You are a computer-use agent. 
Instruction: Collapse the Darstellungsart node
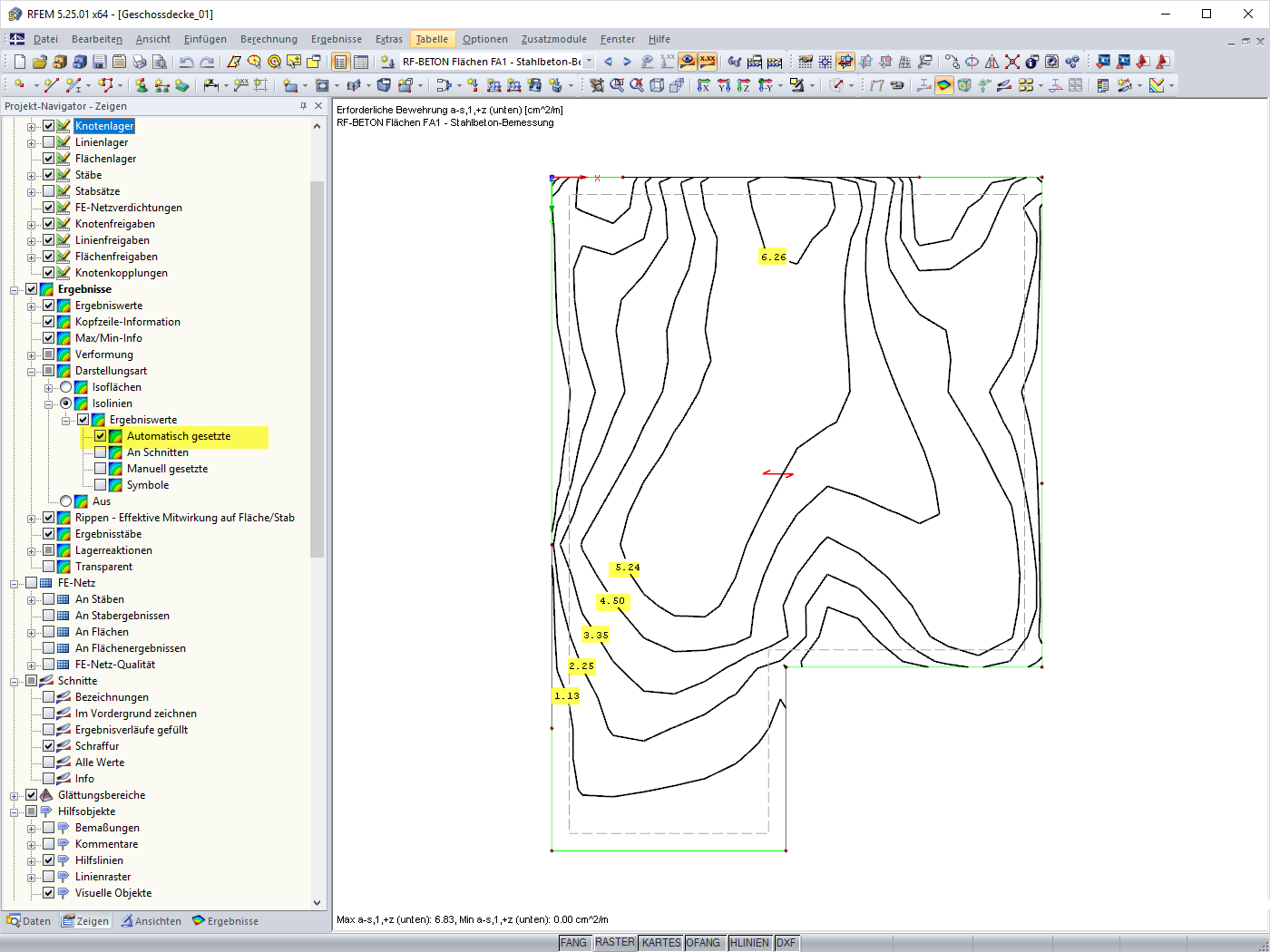point(32,372)
